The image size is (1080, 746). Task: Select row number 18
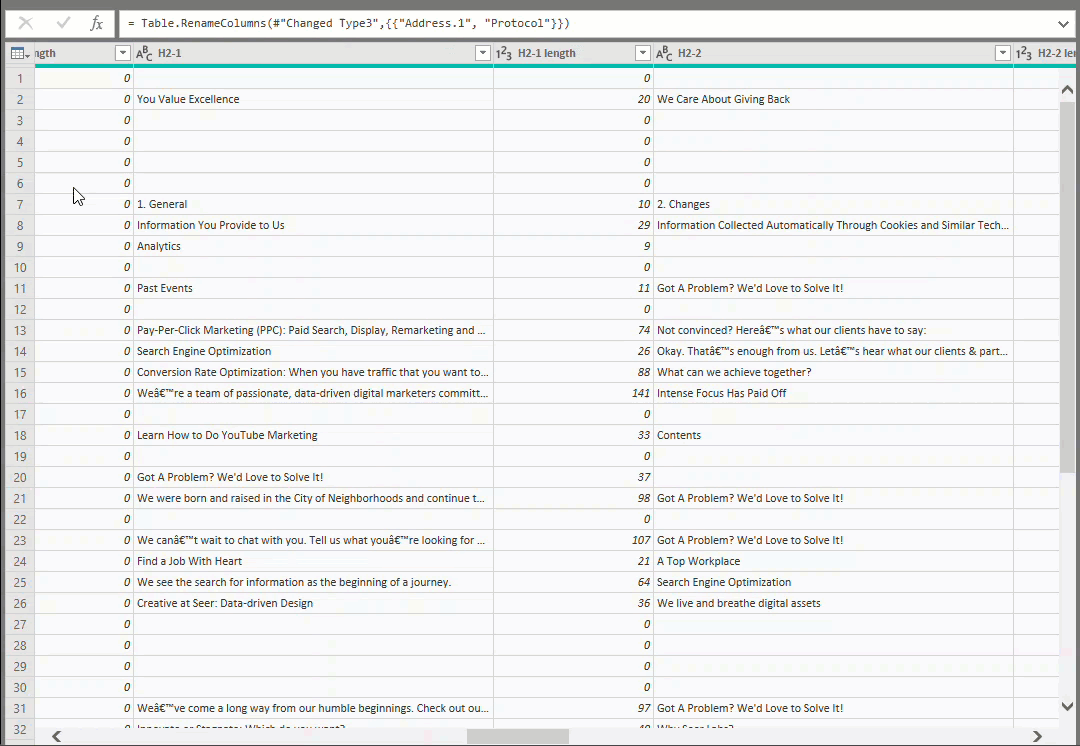click(19, 435)
